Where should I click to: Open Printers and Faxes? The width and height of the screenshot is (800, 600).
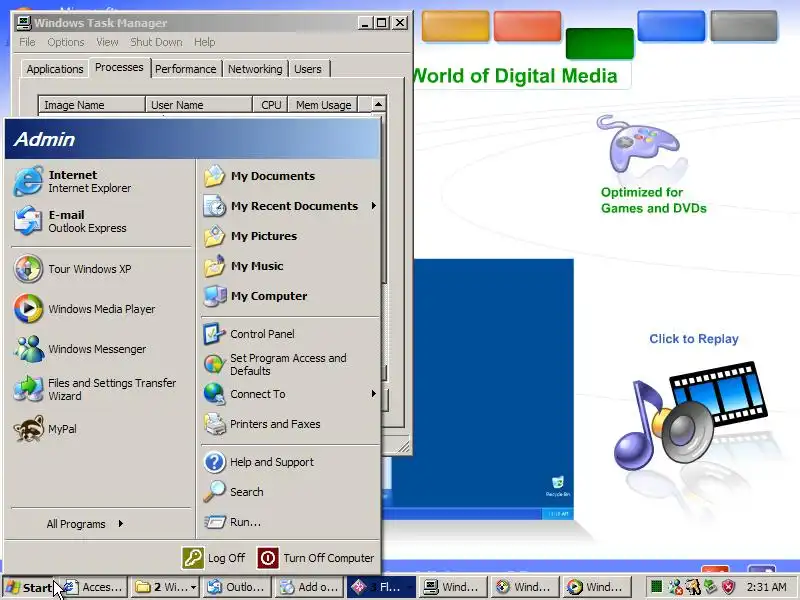coord(290,424)
